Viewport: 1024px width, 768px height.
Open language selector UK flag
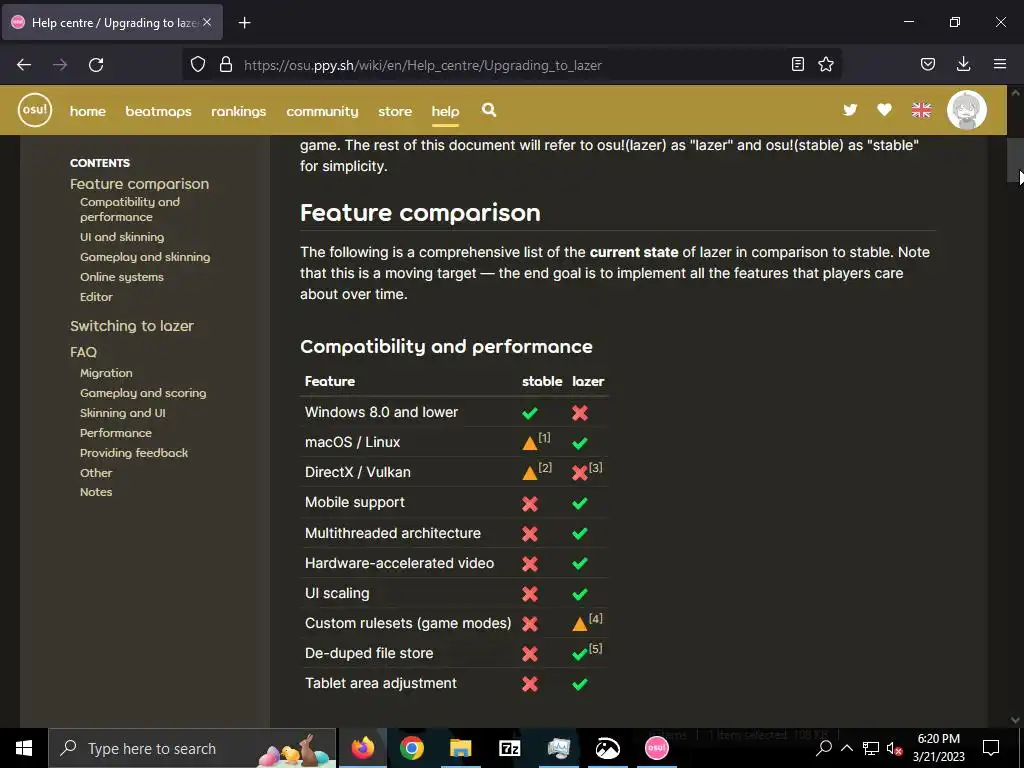click(x=921, y=110)
